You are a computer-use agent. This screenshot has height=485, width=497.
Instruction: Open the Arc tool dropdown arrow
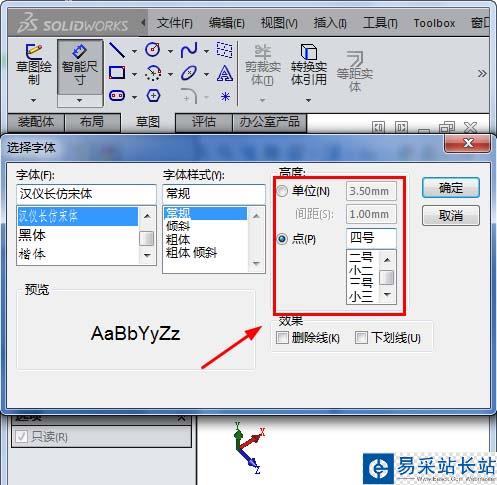pos(170,74)
